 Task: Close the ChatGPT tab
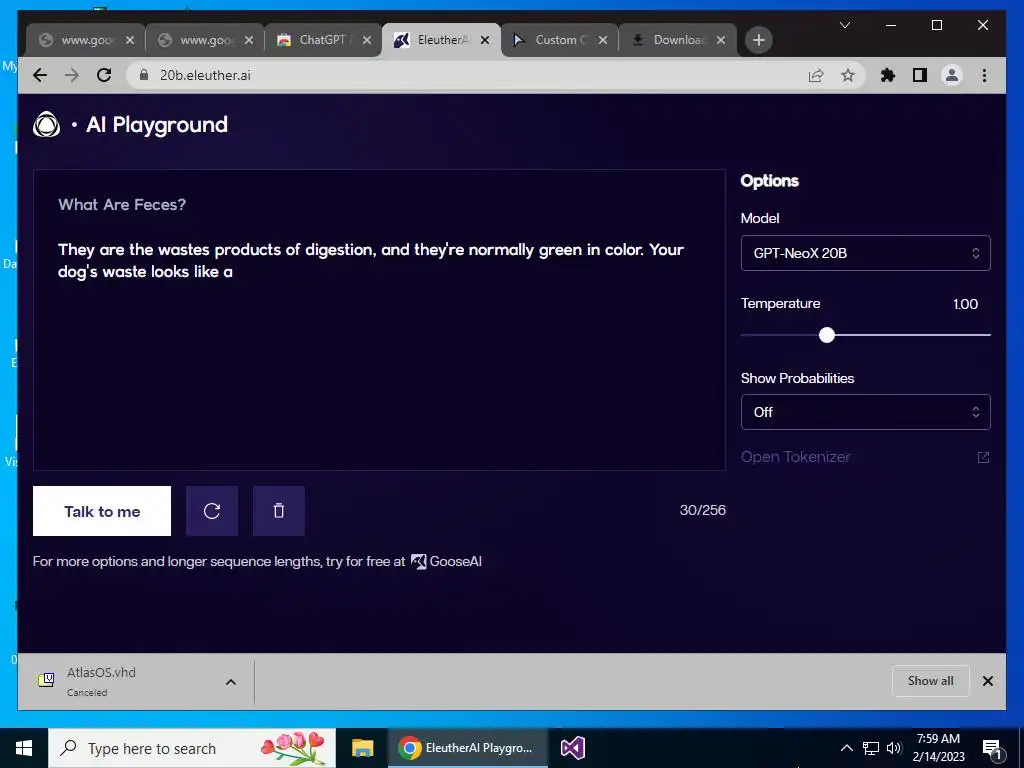(366, 40)
